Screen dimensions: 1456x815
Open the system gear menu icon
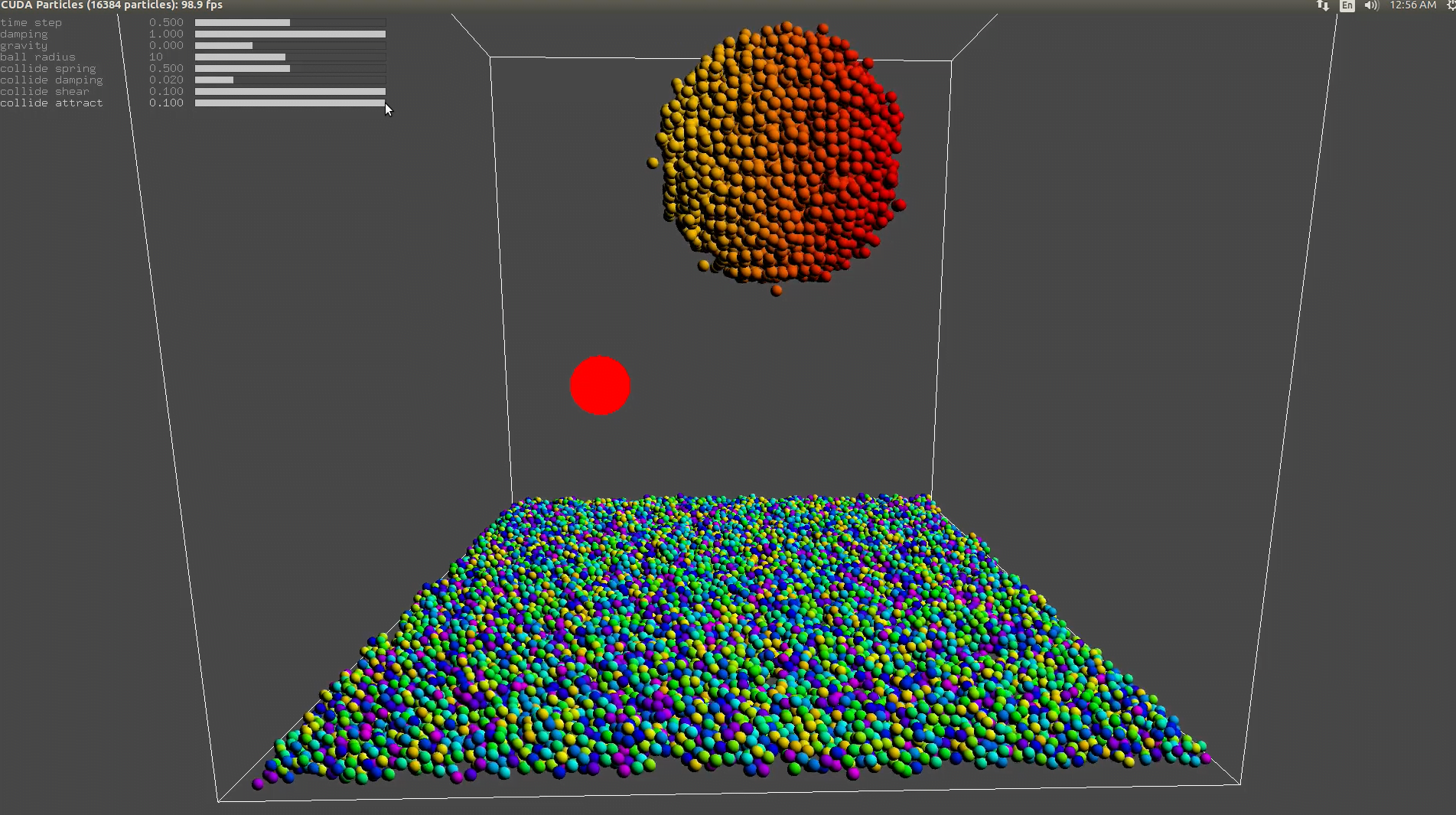point(1451,5)
